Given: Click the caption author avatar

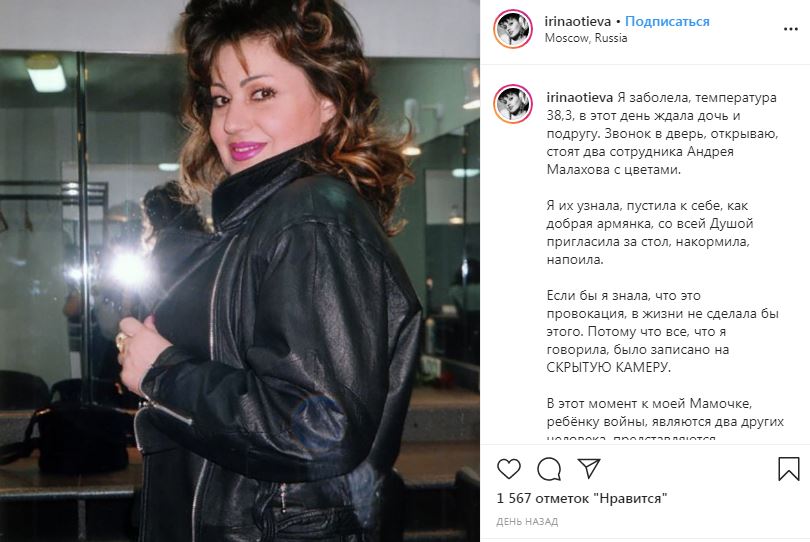Looking at the screenshot, I should pyautogui.click(x=512, y=104).
